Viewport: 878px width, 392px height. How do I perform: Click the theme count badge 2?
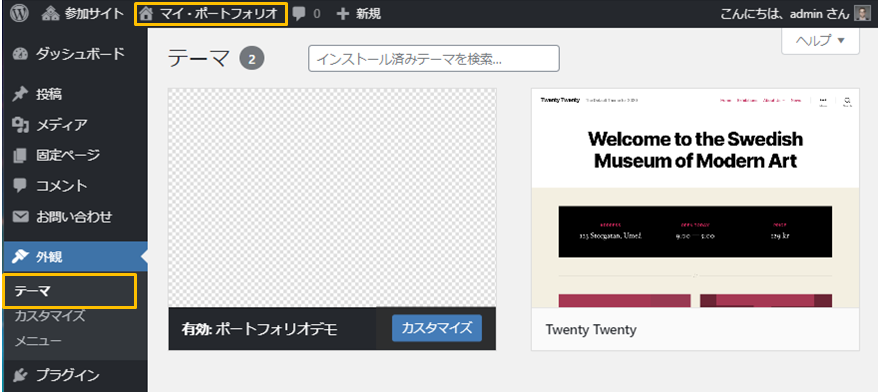point(252,59)
